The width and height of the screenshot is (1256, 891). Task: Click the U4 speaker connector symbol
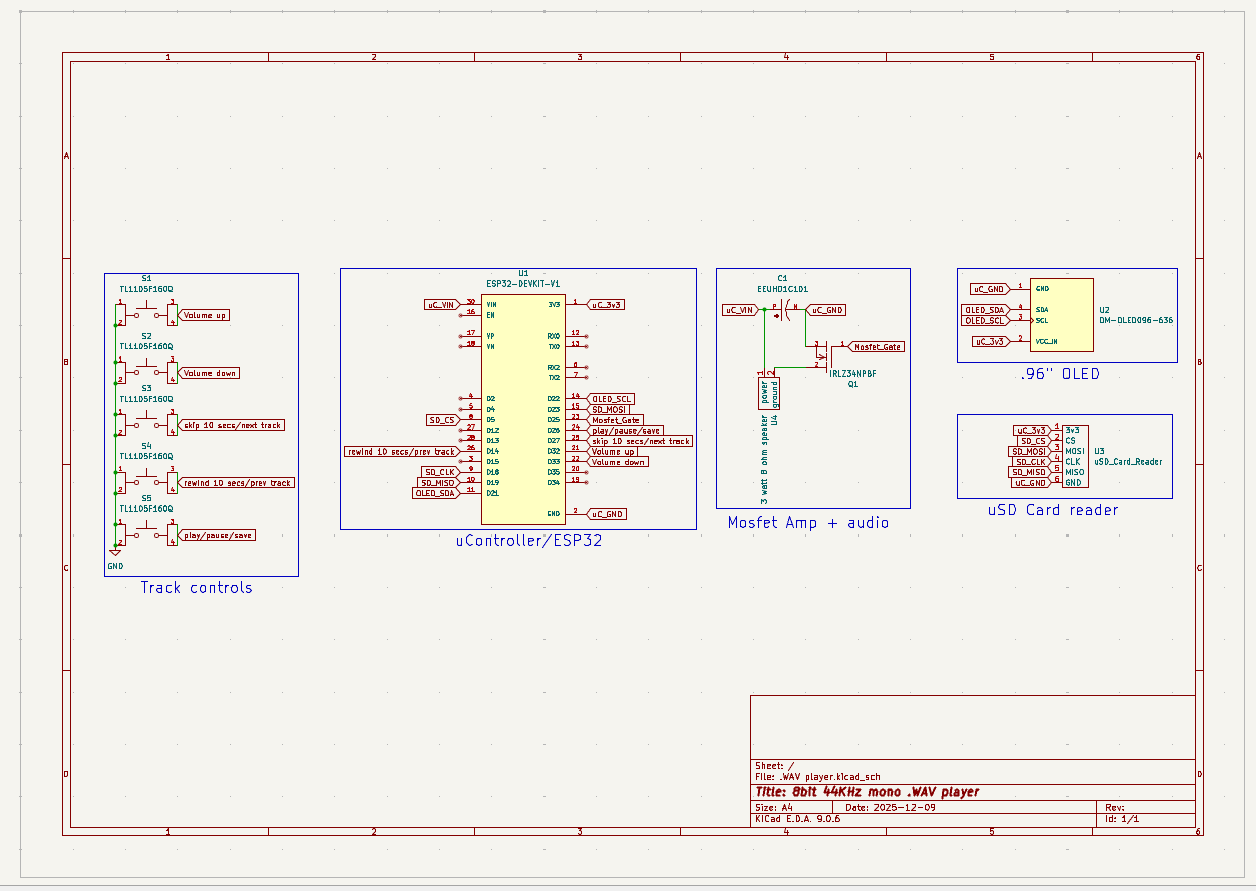pos(768,389)
